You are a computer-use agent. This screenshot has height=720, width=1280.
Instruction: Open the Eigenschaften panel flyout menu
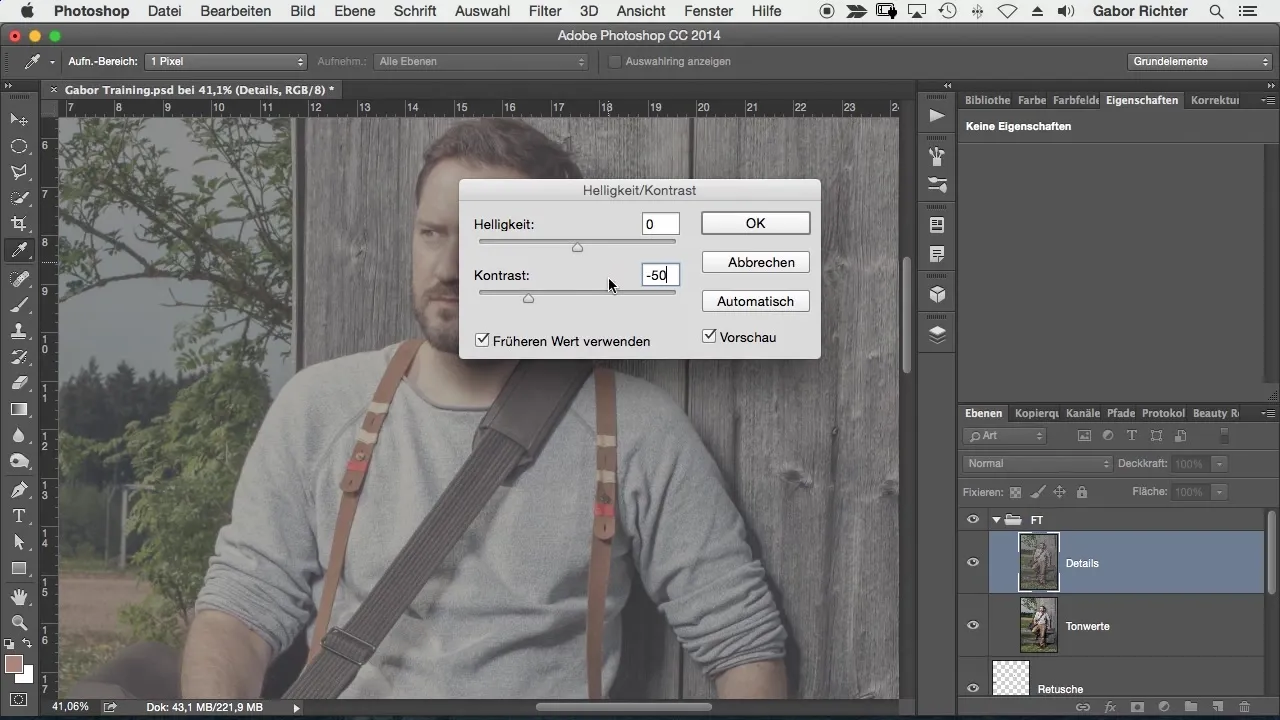coord(1268,100)
